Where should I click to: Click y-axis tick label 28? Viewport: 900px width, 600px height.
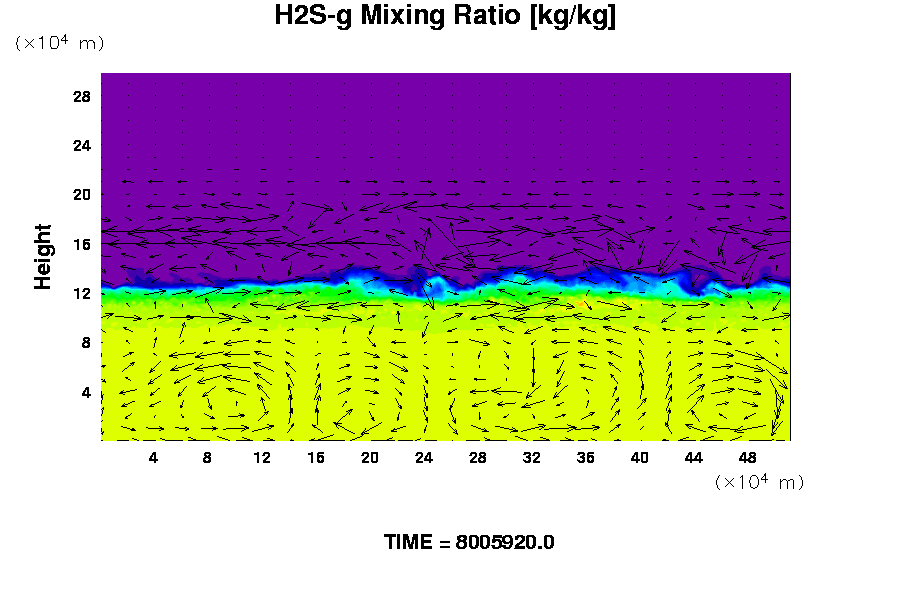(x=82, y=96)
